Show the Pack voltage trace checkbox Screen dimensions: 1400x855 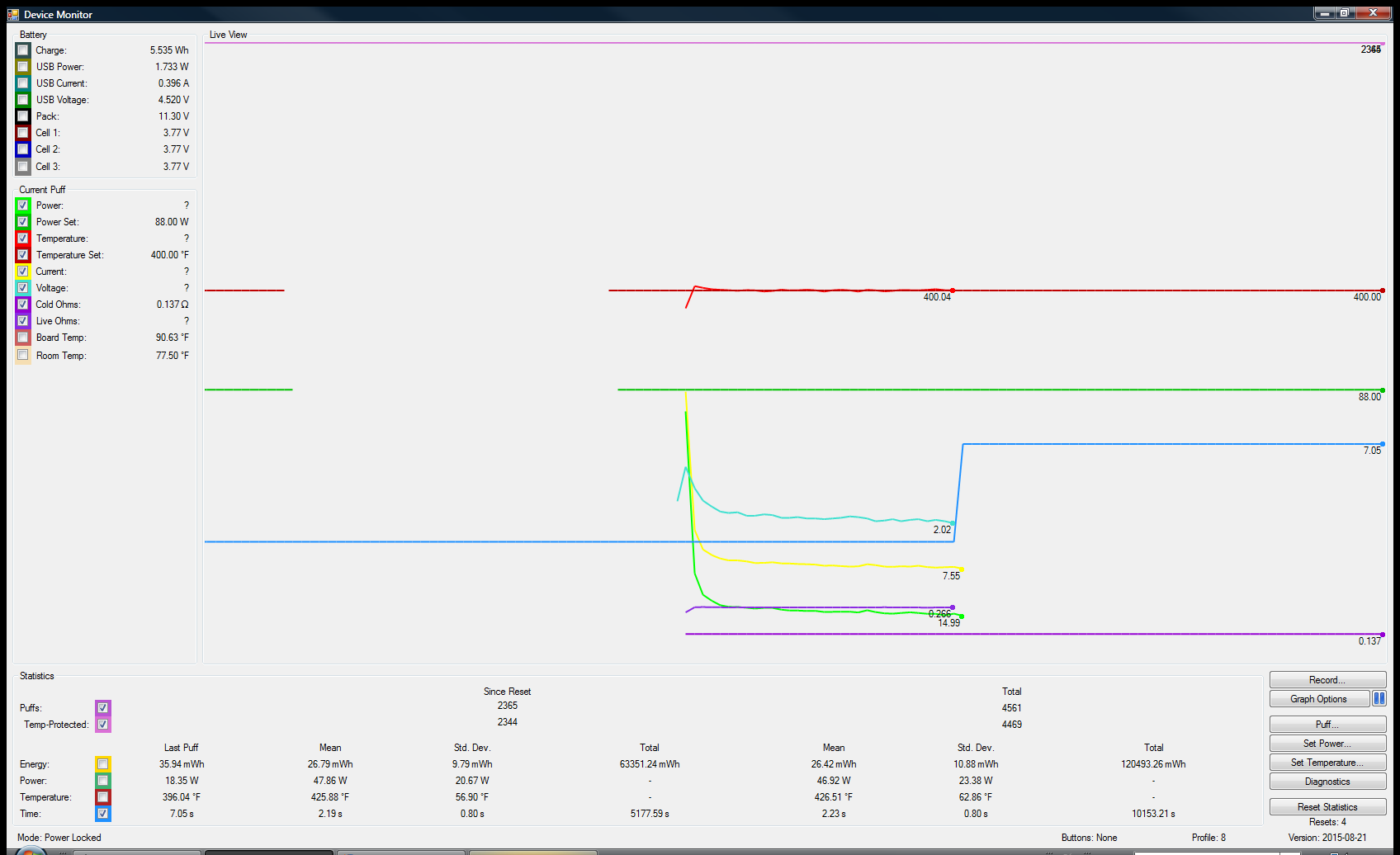(x=23, y=116)
